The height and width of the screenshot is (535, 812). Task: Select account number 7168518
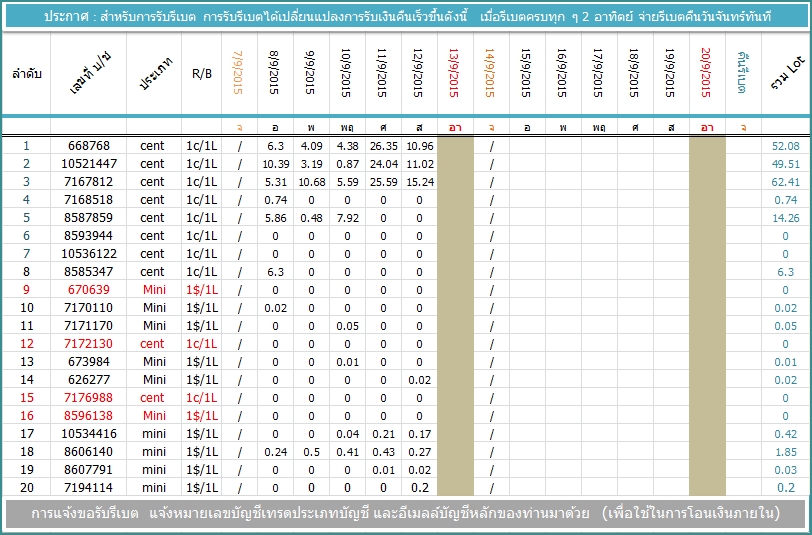click(89, 200)
